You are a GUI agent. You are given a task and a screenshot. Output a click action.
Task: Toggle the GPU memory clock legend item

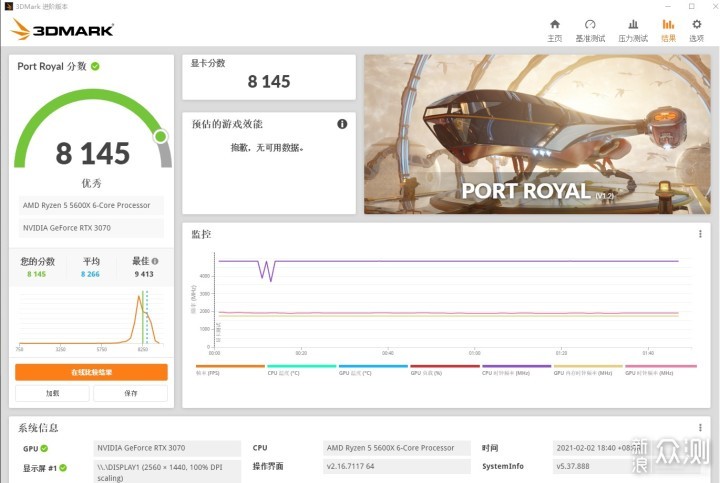coord(588,370)
